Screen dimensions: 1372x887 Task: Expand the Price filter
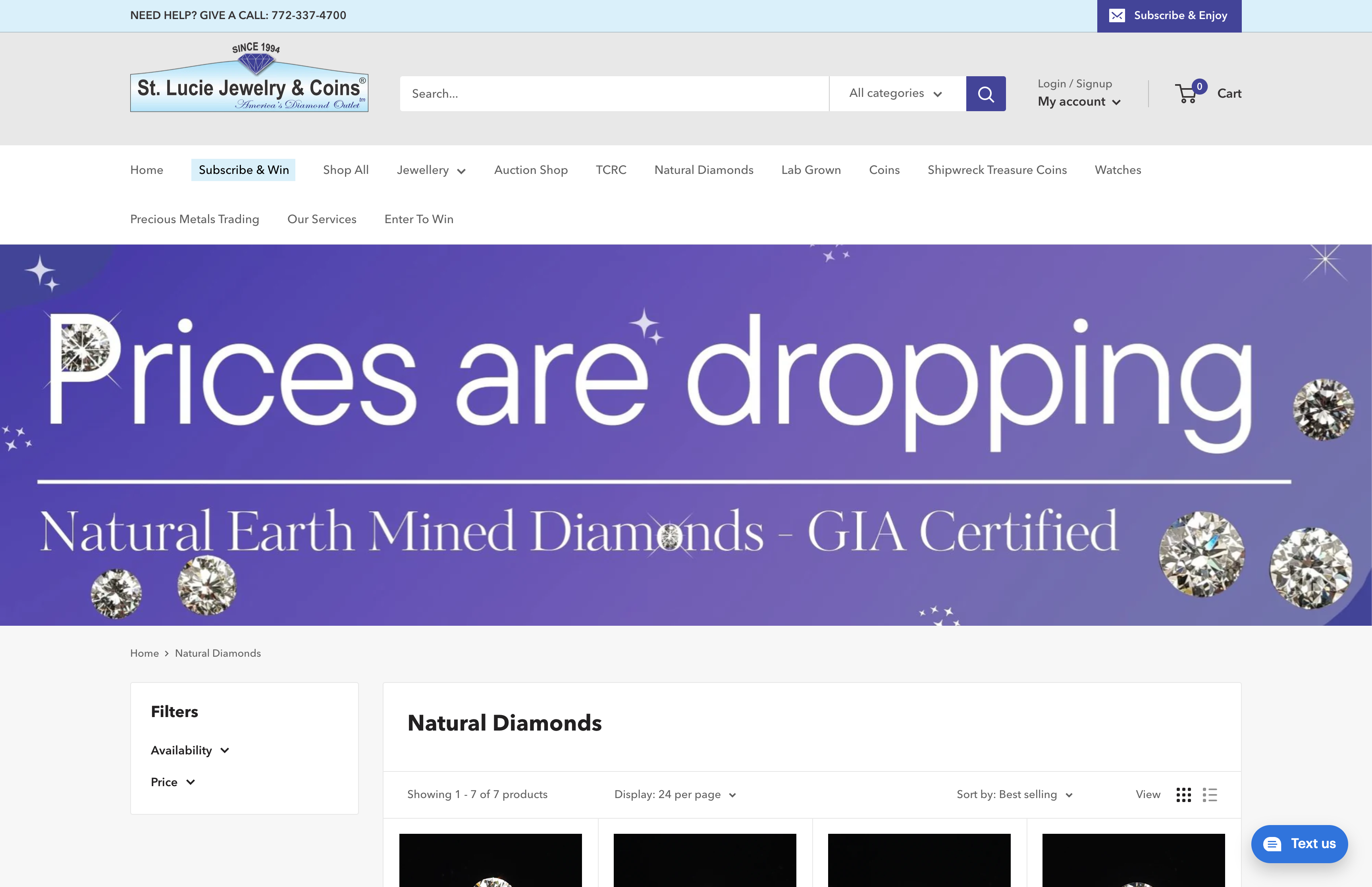click(x=172, y=782)
